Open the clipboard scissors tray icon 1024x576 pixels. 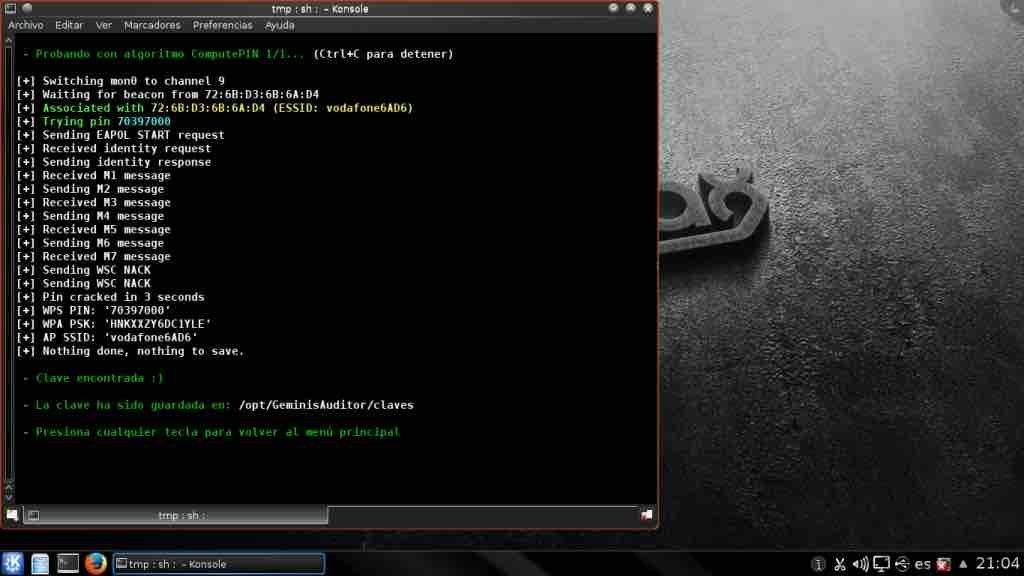[x=840, y=564]
